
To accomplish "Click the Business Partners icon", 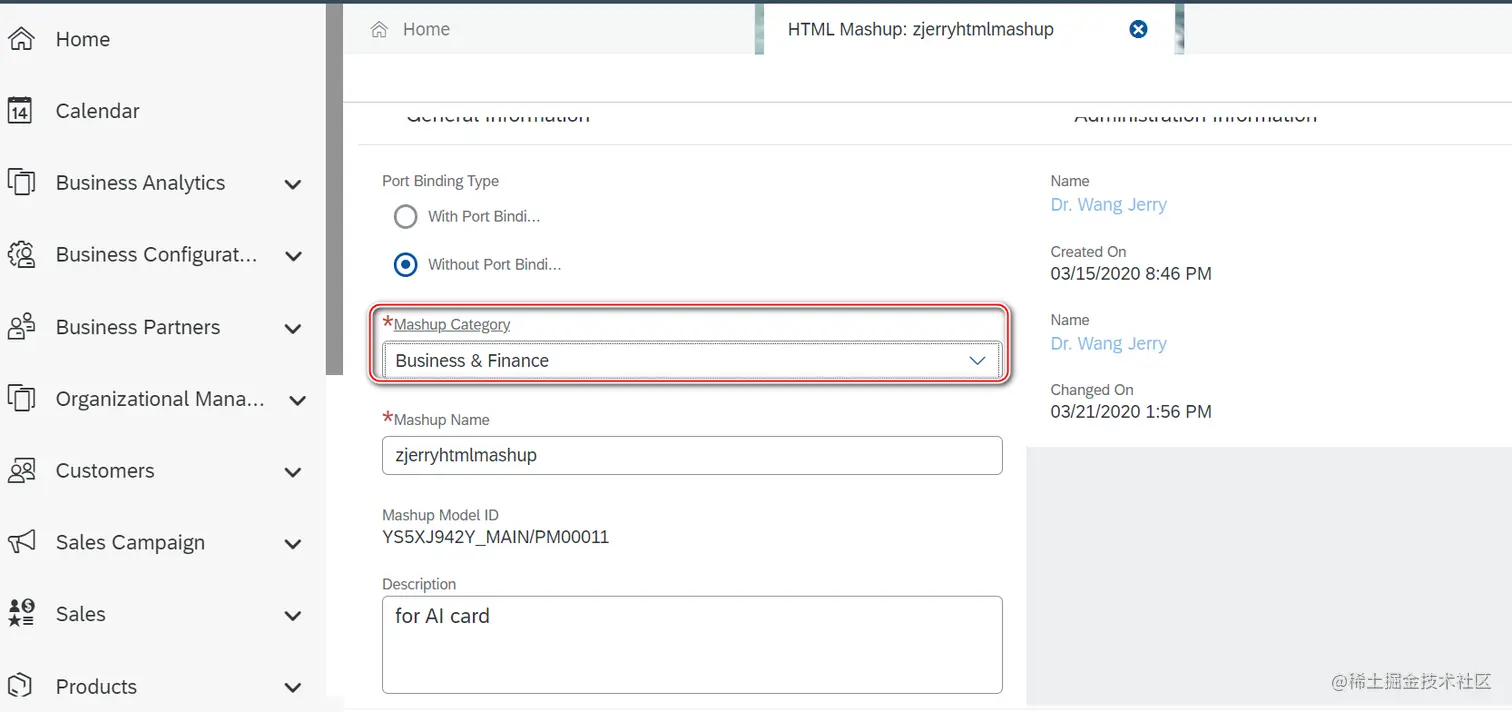I will [21, 327].
